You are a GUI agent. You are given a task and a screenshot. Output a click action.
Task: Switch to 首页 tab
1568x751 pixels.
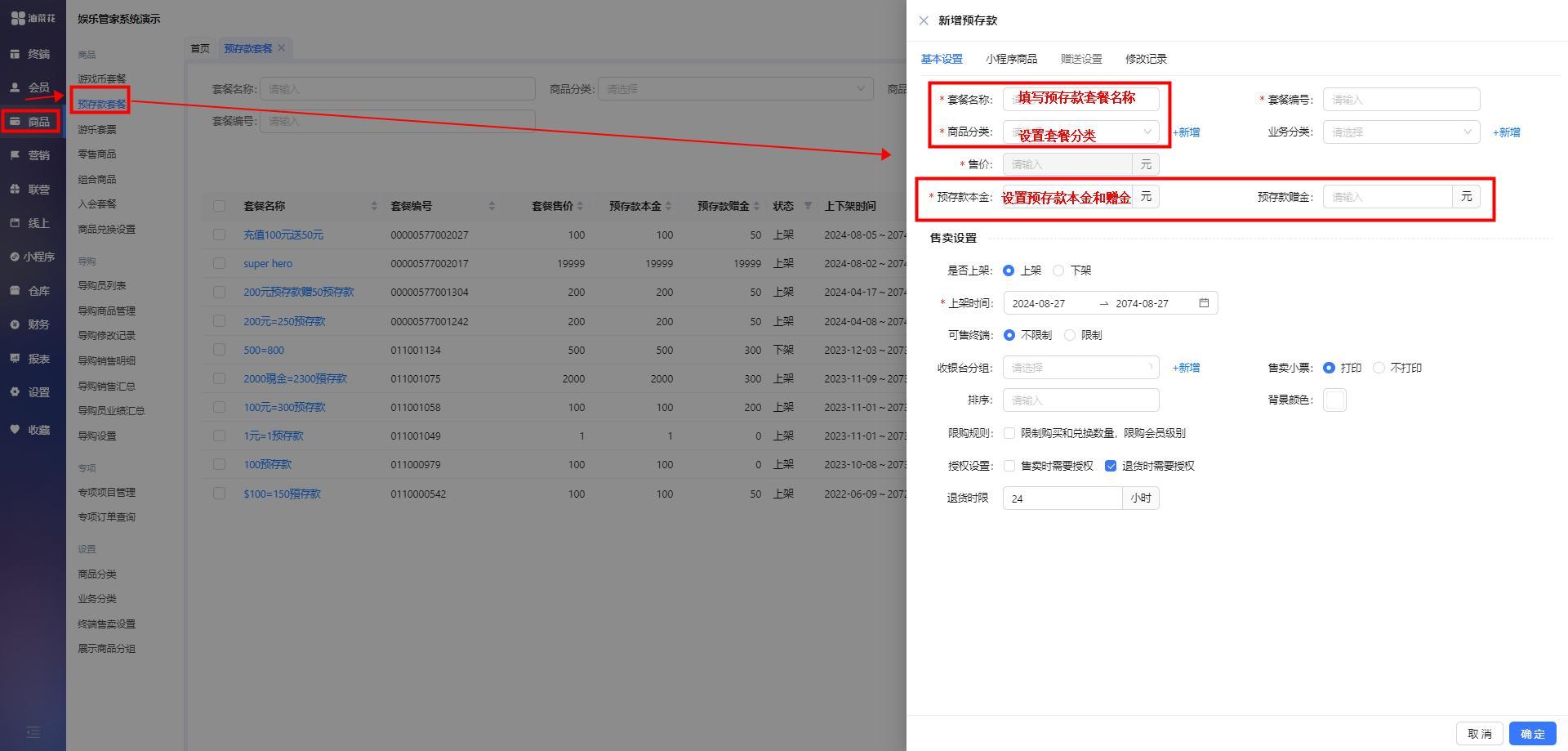point(200,48)
